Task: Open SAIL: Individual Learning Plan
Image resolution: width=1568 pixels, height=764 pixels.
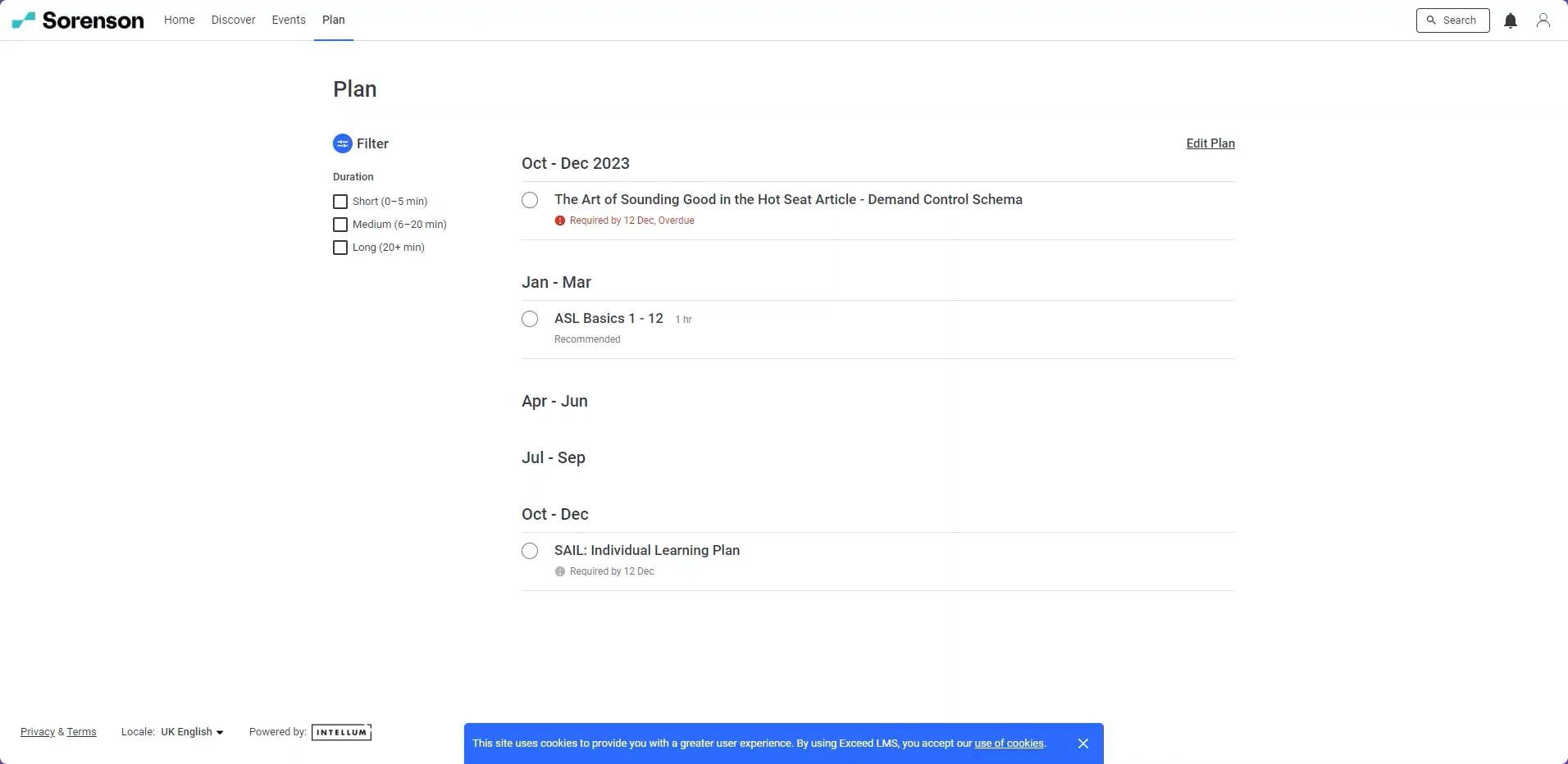Action: point(647,550)
